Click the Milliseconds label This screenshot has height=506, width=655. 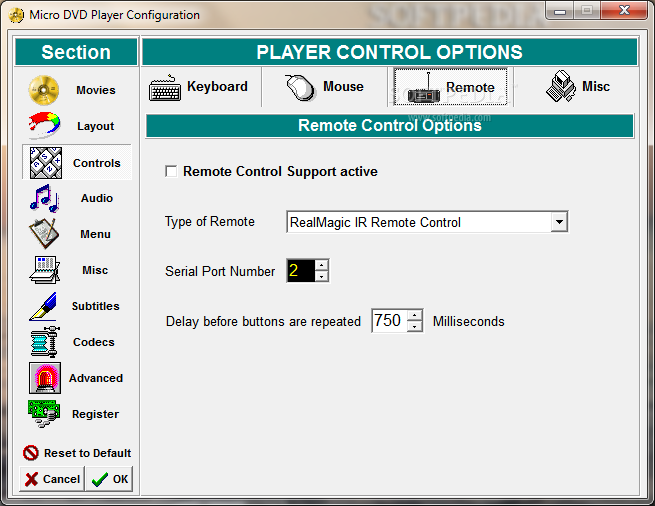pos(469,321)
